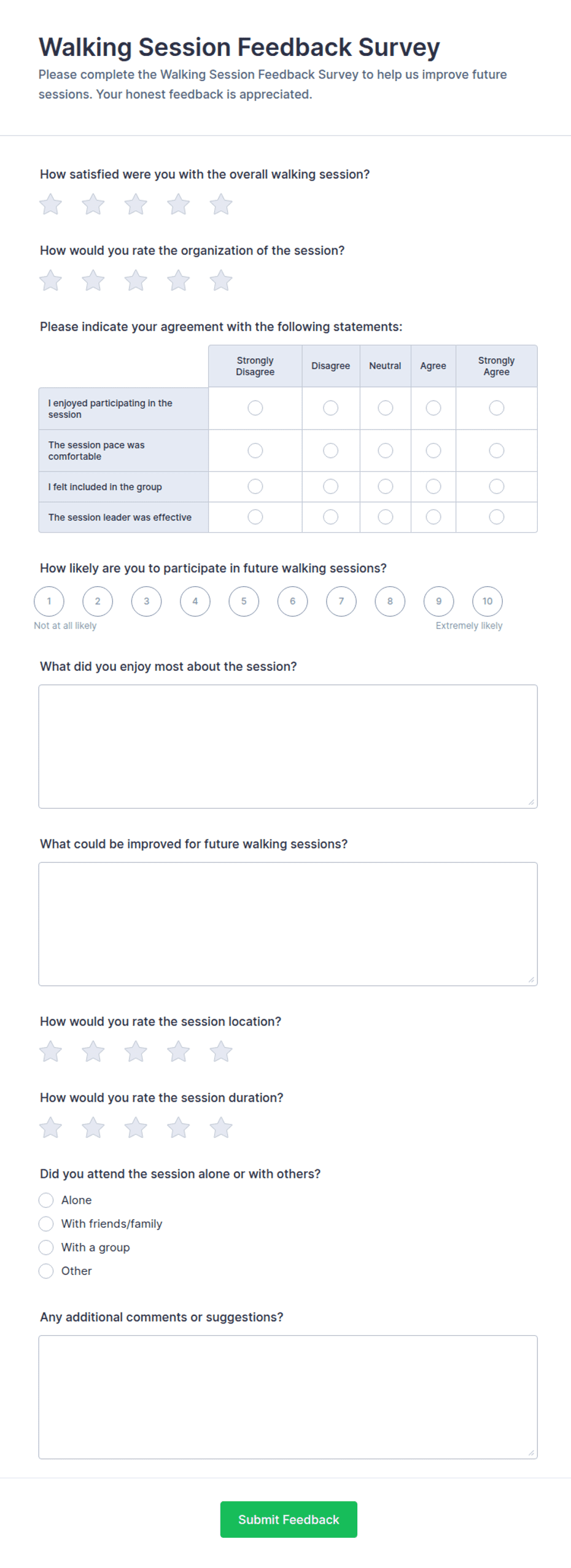Give session duration four stars

point(178,1127)
